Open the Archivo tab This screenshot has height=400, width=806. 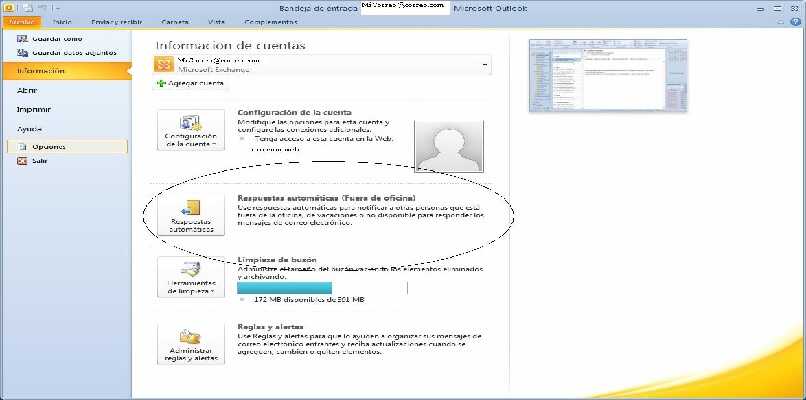(x=21, y=22)
